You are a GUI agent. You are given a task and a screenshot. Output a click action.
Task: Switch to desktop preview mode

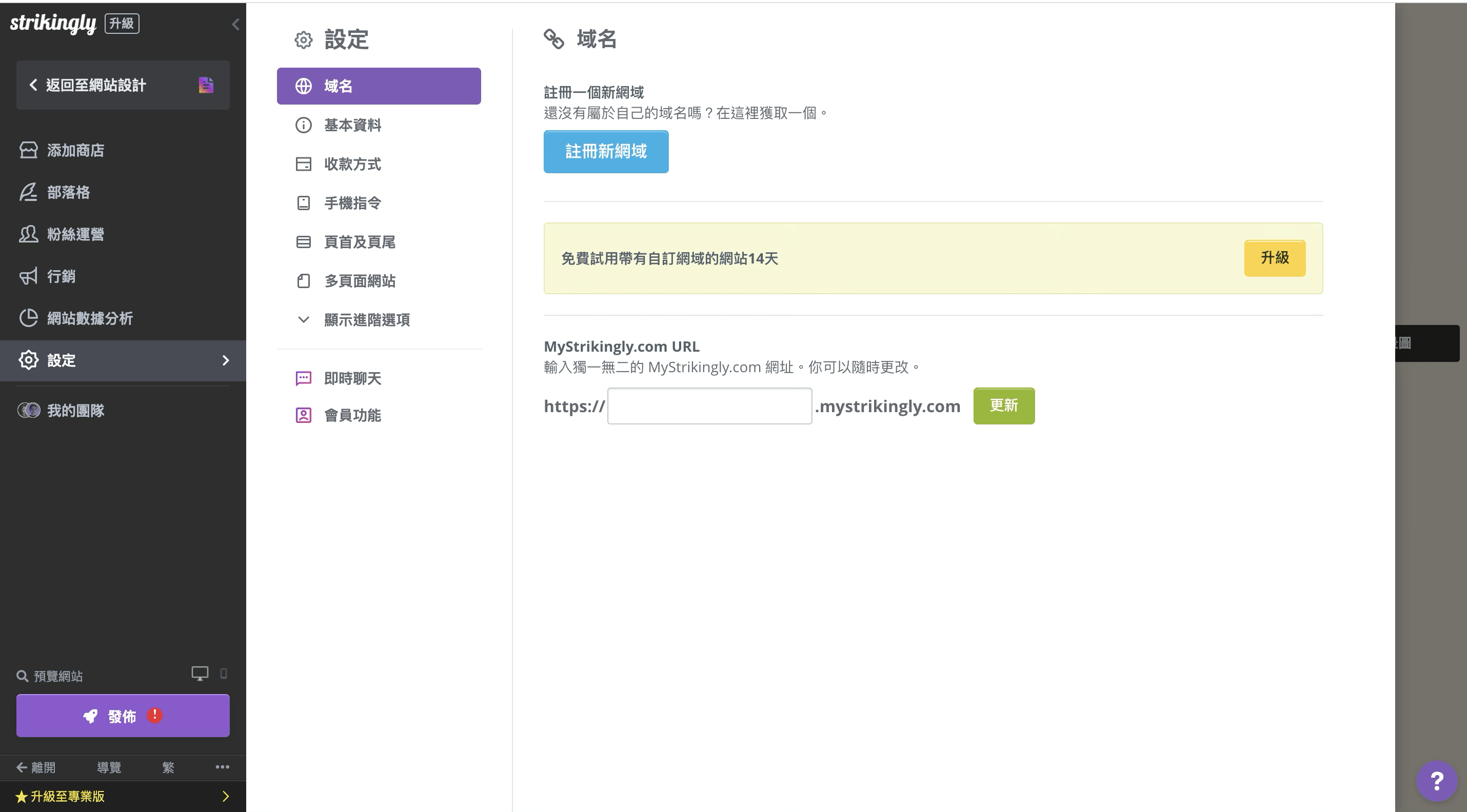pyautogui.click(x=200, y=673)
